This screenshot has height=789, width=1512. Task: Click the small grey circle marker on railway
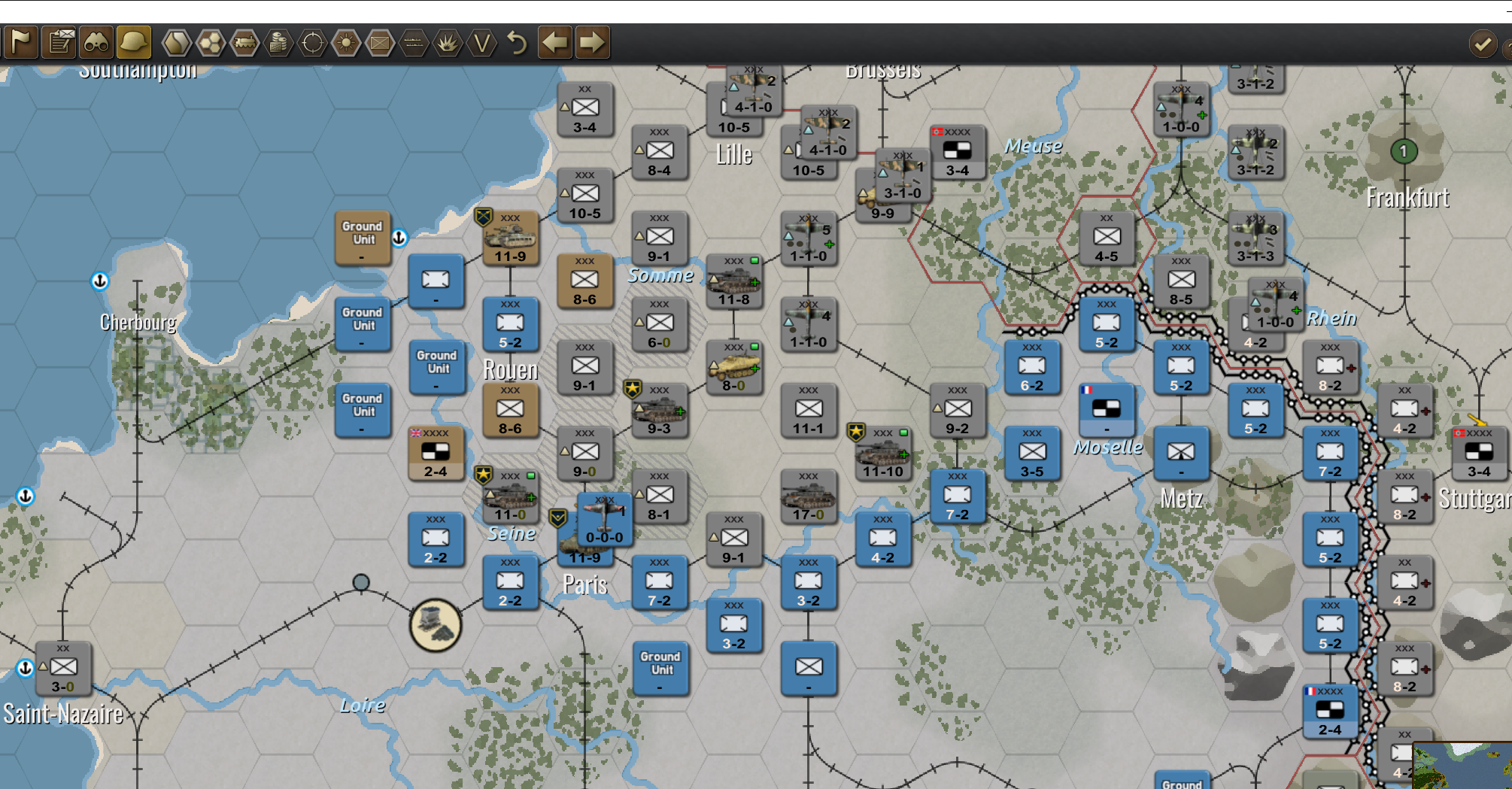point(361,582)
